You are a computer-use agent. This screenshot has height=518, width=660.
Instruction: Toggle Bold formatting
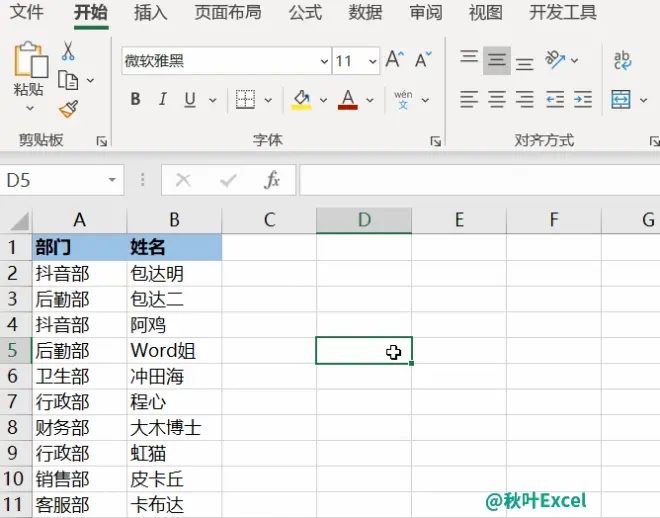coord(136,99)
